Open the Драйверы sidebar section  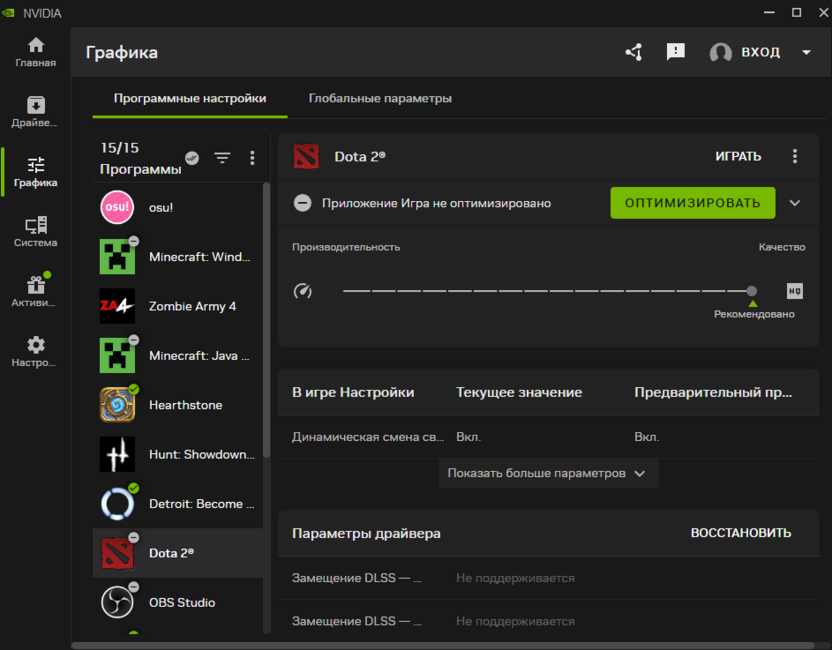[36, 112]
